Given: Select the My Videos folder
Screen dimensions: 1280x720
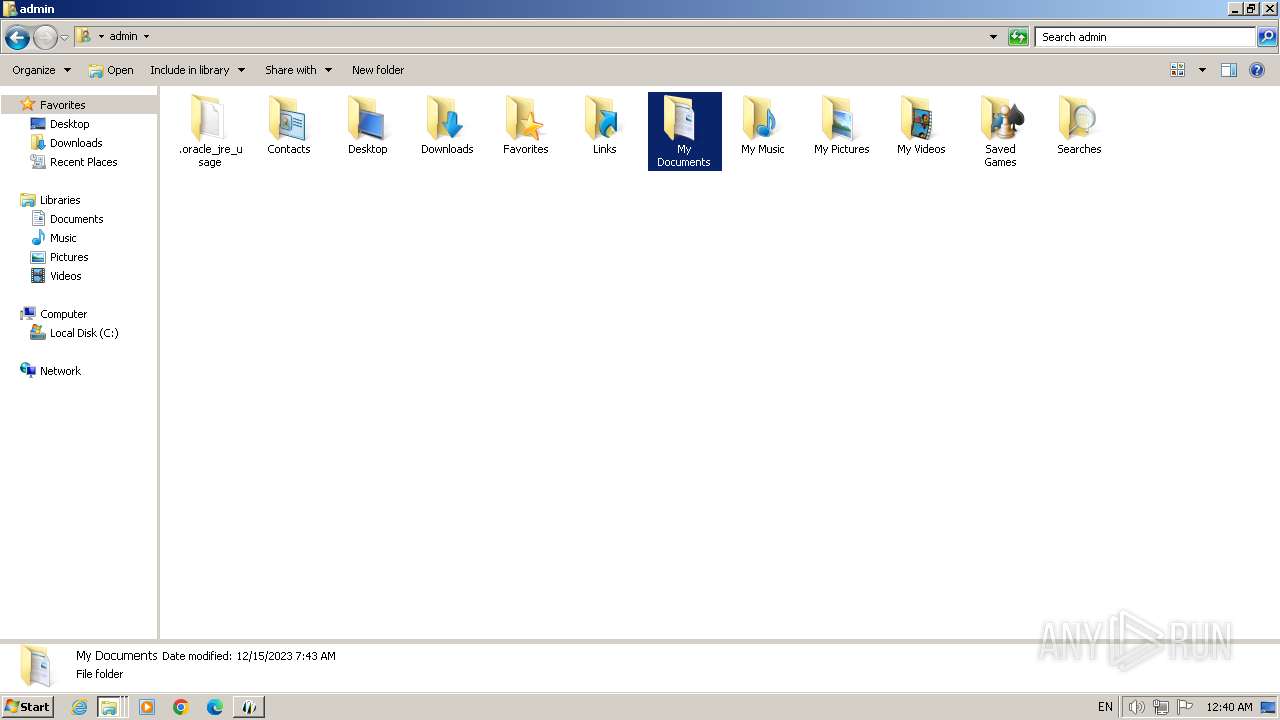Looking at the screenshot, I should (x=920, y=126).
